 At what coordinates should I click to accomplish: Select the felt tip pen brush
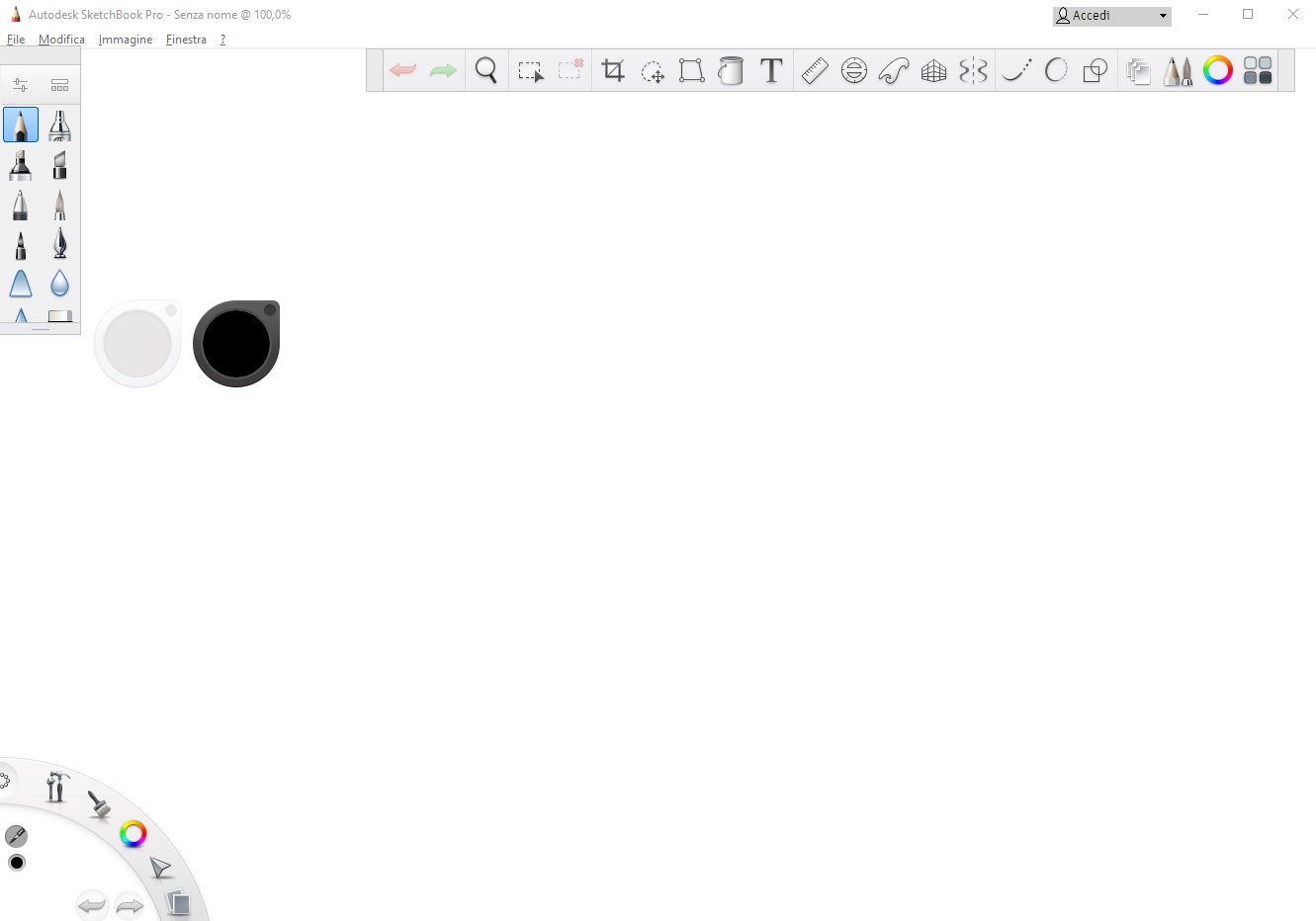pos(21,244)
